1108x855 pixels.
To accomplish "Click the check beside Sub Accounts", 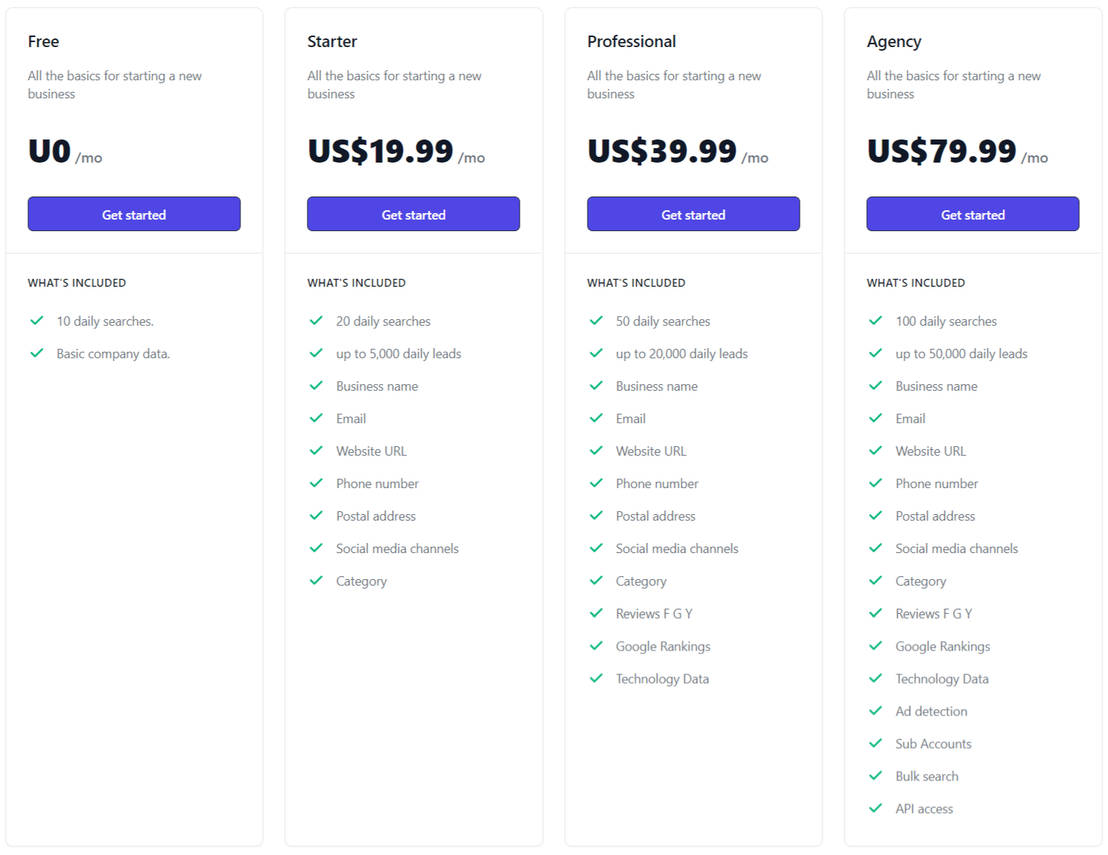I will tap(876, 743).
